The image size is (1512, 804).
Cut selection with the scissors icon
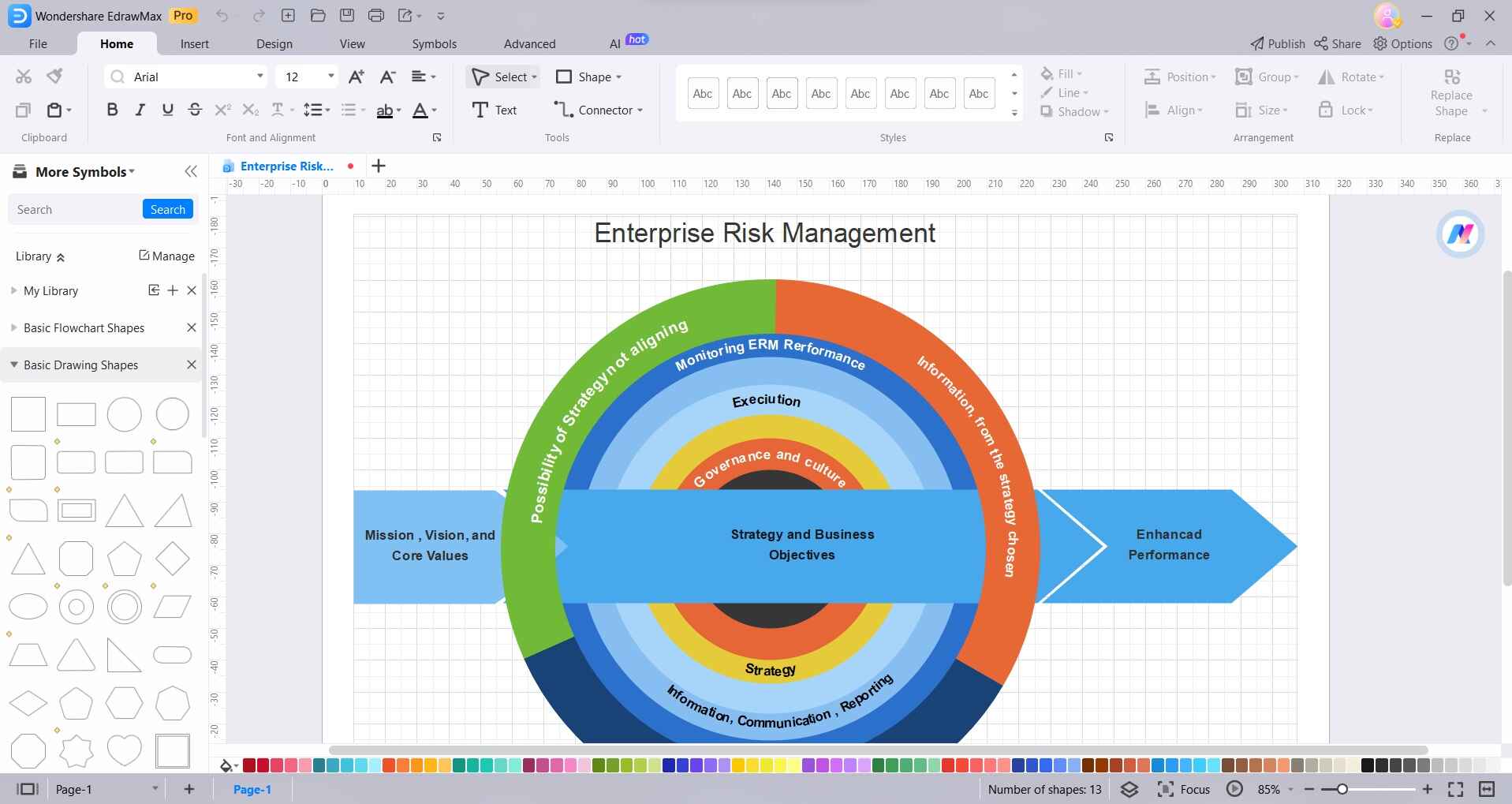tap(24, 77)
